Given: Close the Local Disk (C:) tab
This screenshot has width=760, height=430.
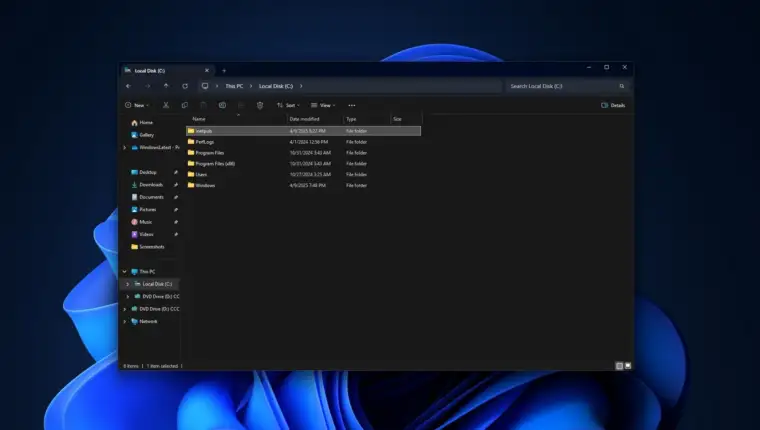Looking at the screenshot, I should coord(207,70).
